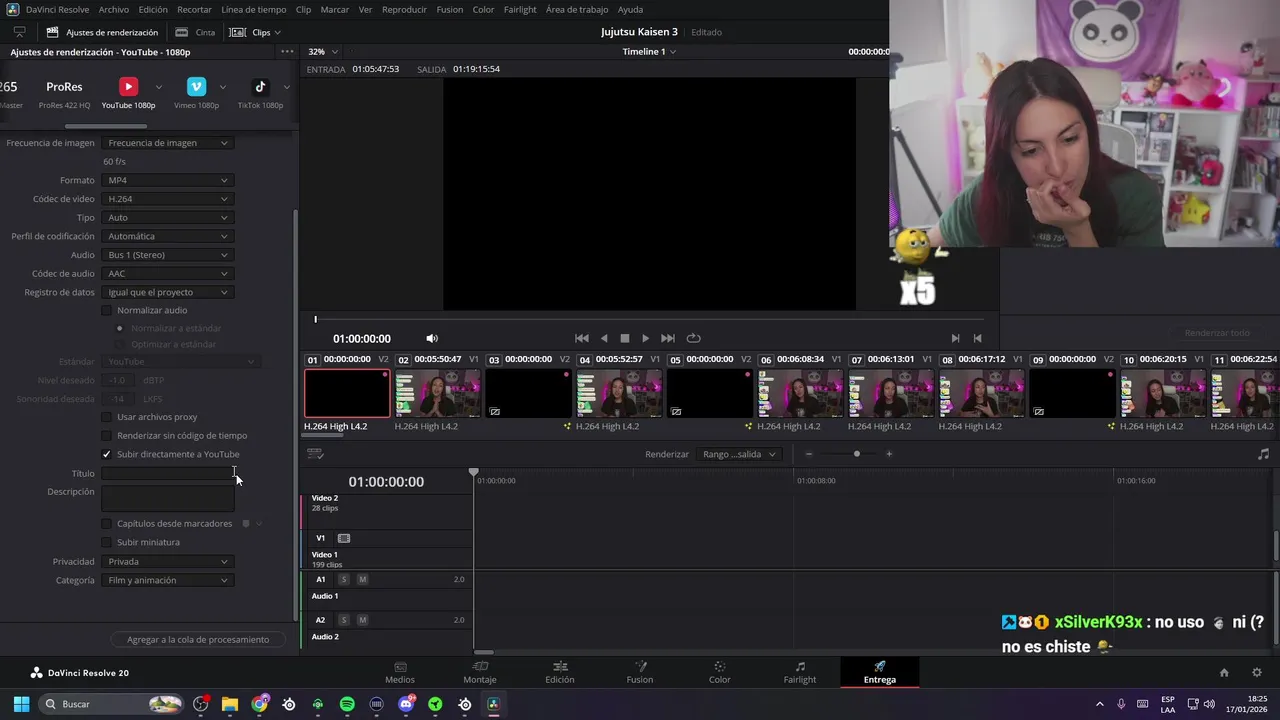Open the Área de trabajo menu
The image size is (1280, 720).
[x=577, y=9]
